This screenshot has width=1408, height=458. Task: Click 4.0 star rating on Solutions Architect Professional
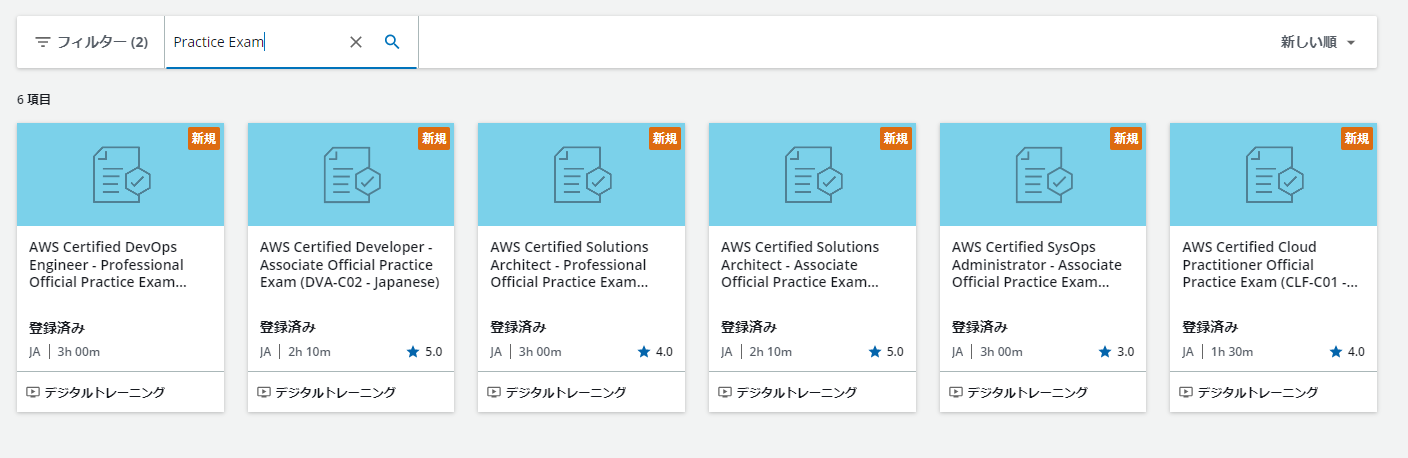click(x=655, y=351)
